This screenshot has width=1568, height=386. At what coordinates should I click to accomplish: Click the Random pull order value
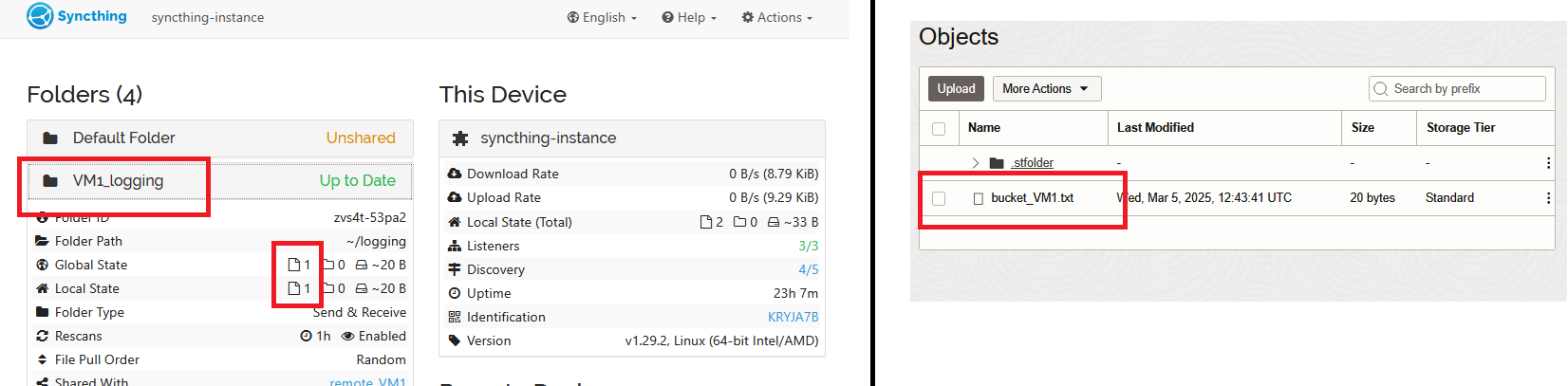[382, 359]
